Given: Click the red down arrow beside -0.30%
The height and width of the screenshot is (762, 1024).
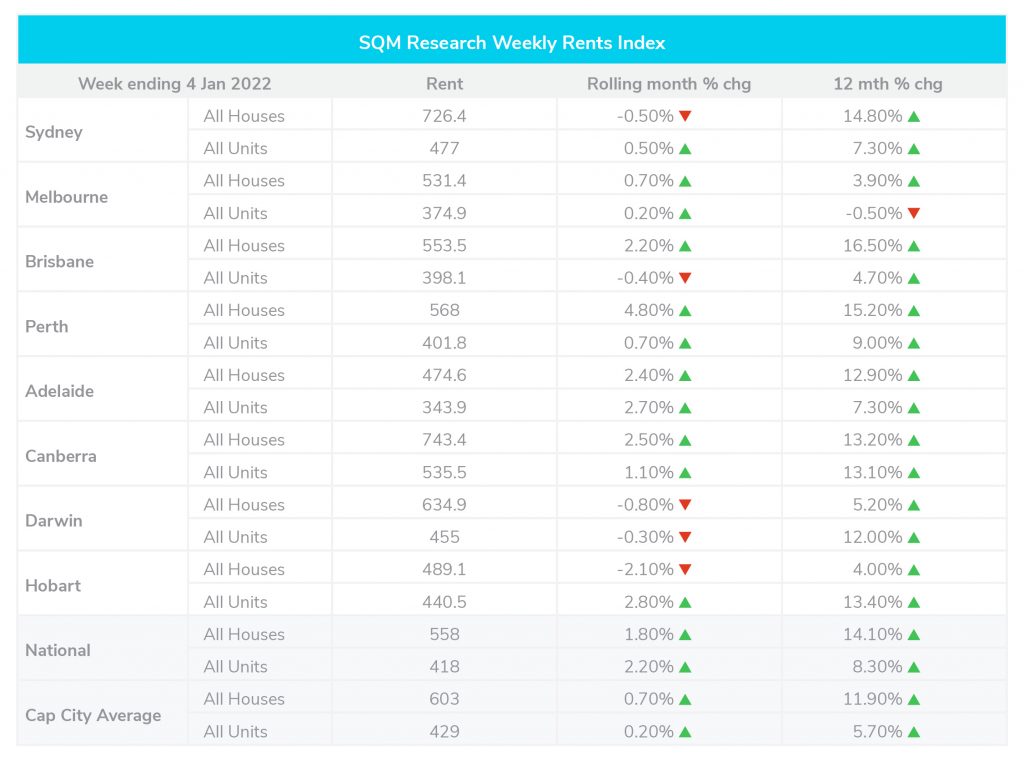Looking at the screenshot, I should tap(685, 537).
